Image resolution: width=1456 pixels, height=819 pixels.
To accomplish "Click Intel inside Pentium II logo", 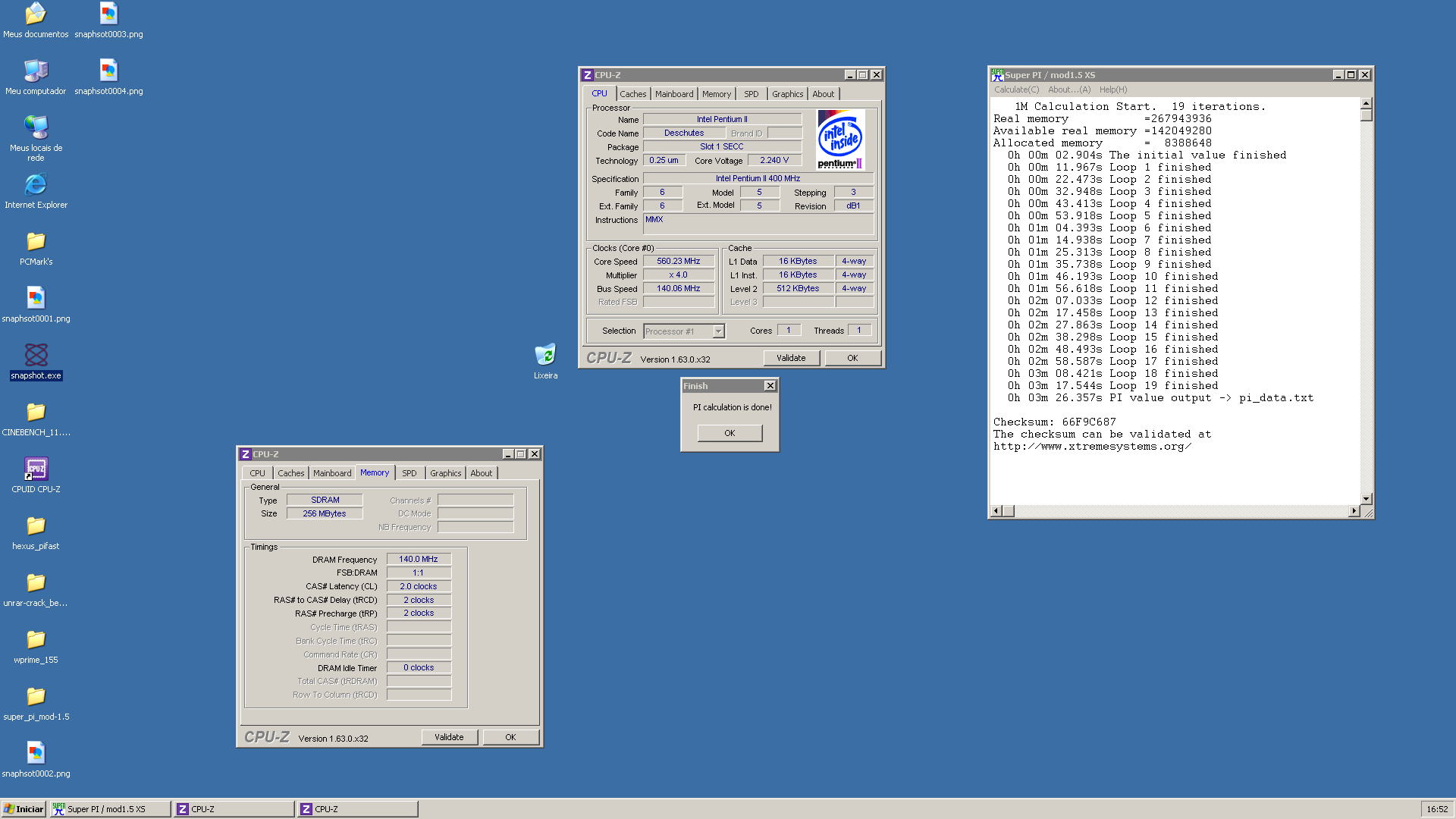I will pos(840,140).
